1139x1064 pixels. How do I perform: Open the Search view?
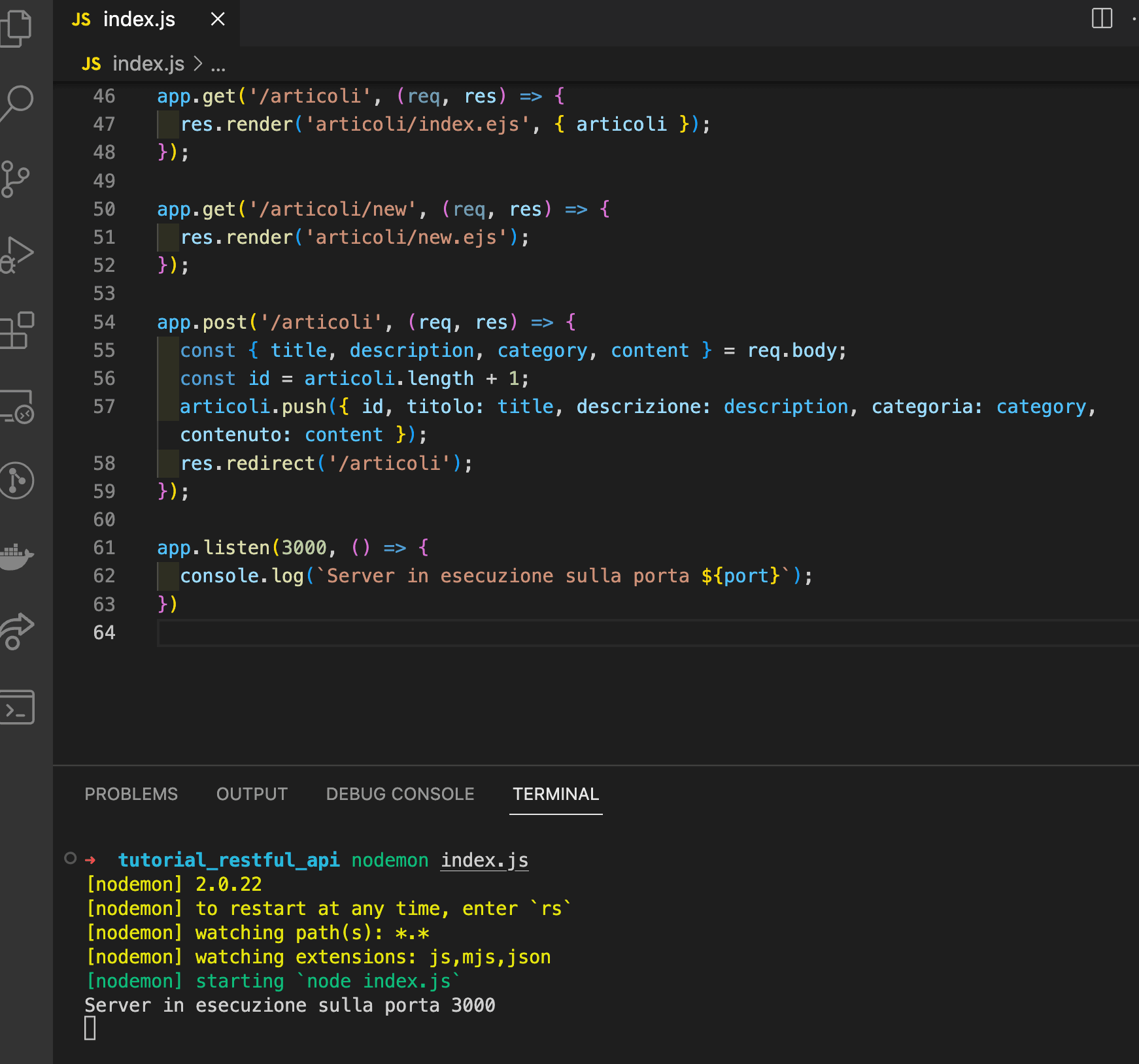(18, 103)
